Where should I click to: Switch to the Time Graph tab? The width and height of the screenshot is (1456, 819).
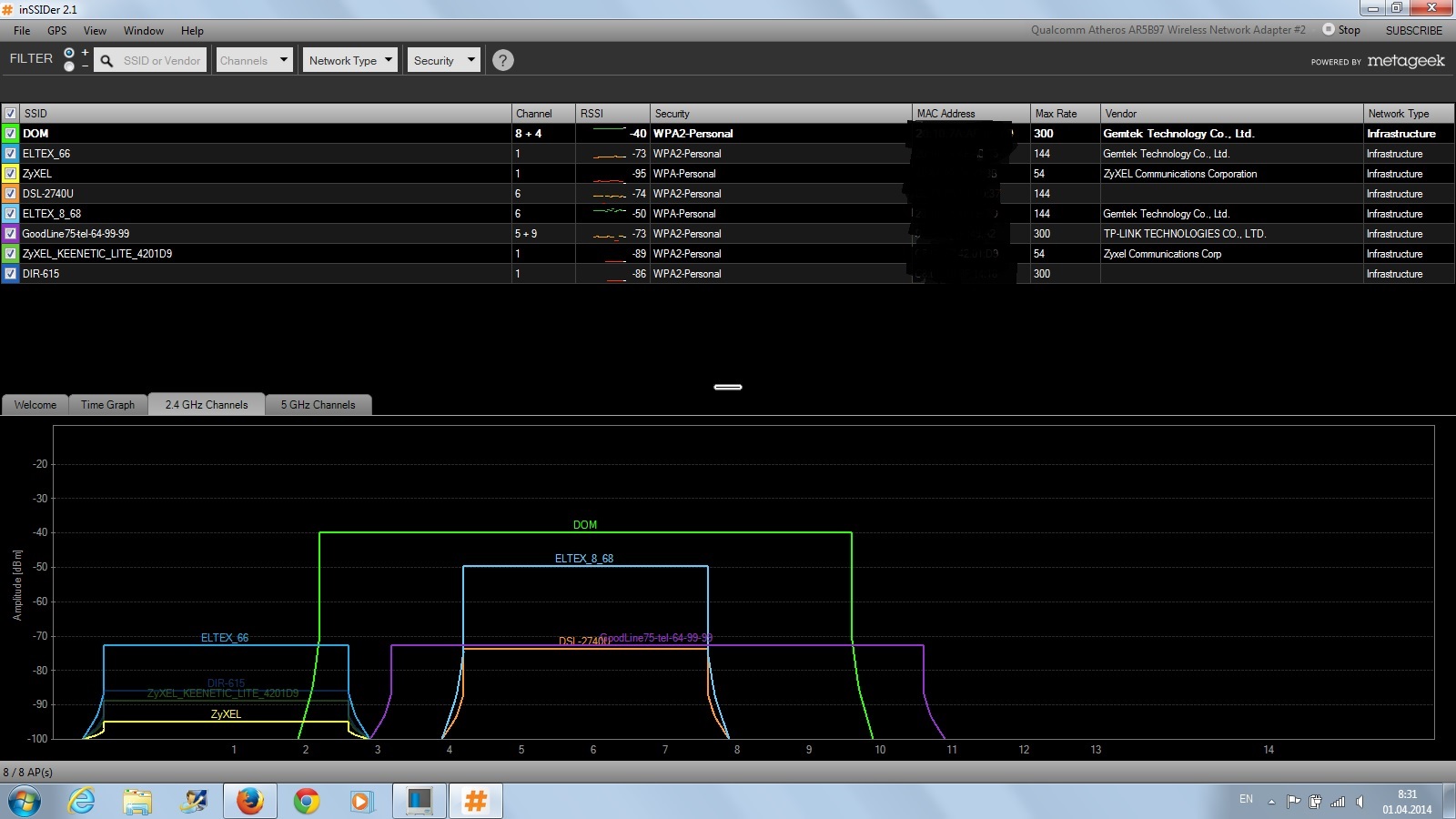click(x=107, y=405)
